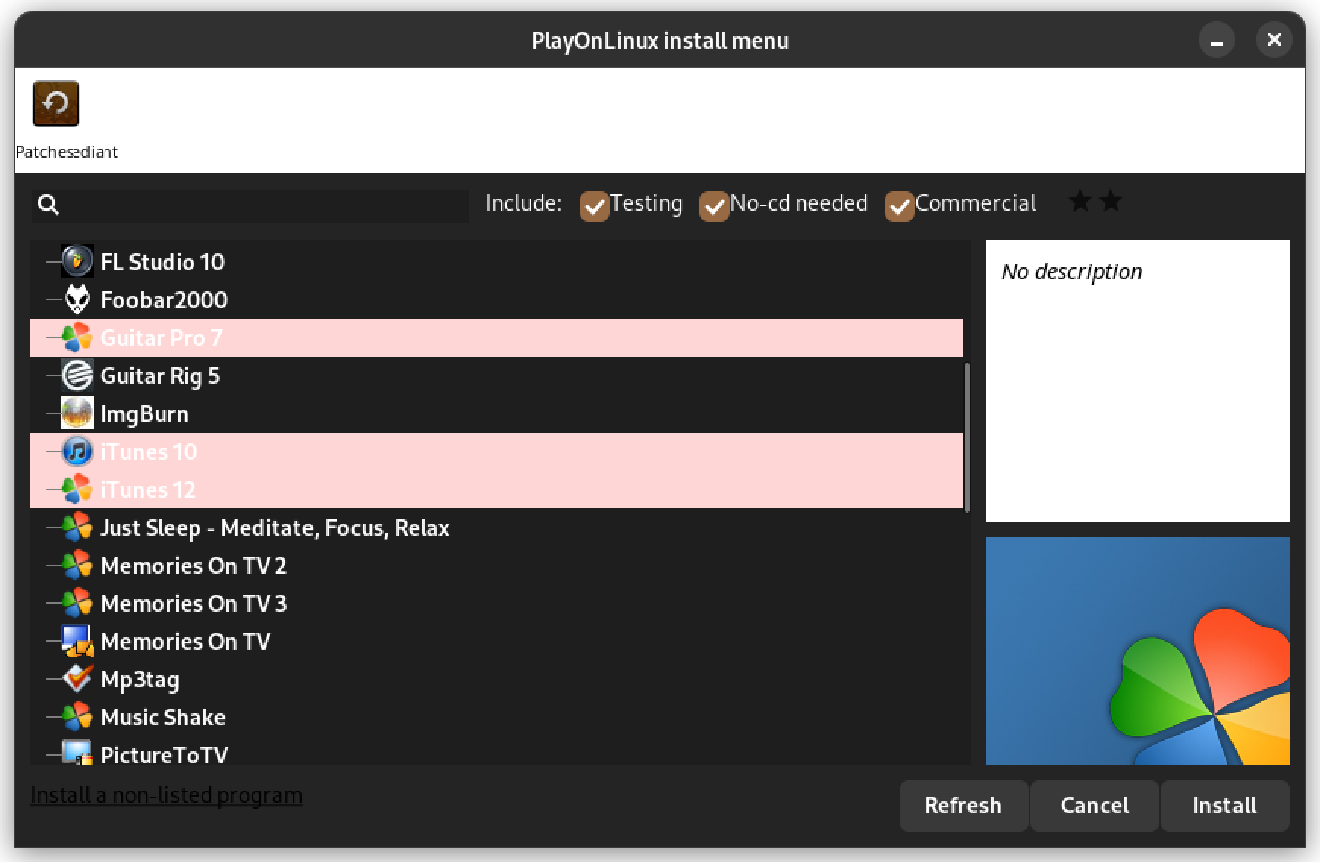Toggle the Commercial checkbox
This screenshot has height=862, width=1320.
(x=899, y=206)
